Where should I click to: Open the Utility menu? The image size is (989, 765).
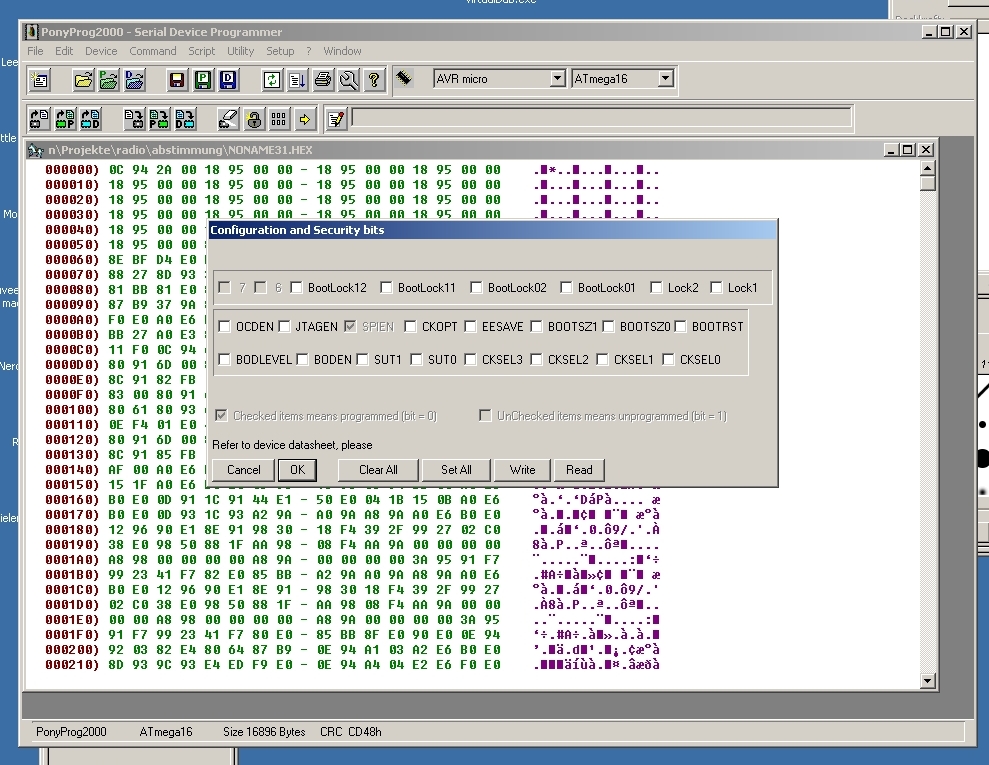pyautogui.click(x=240, y=51)
